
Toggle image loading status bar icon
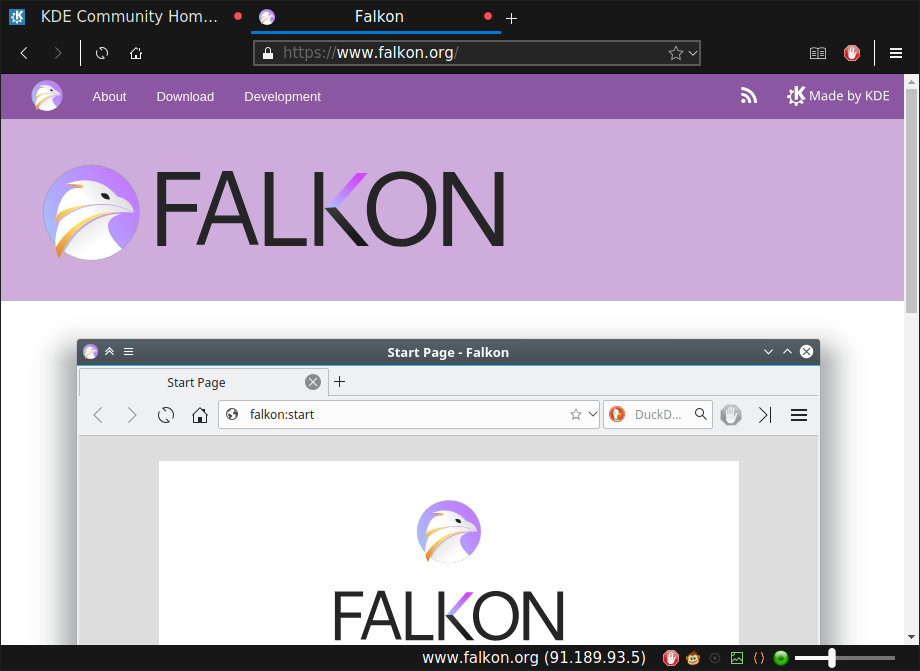tap(737, 658)
